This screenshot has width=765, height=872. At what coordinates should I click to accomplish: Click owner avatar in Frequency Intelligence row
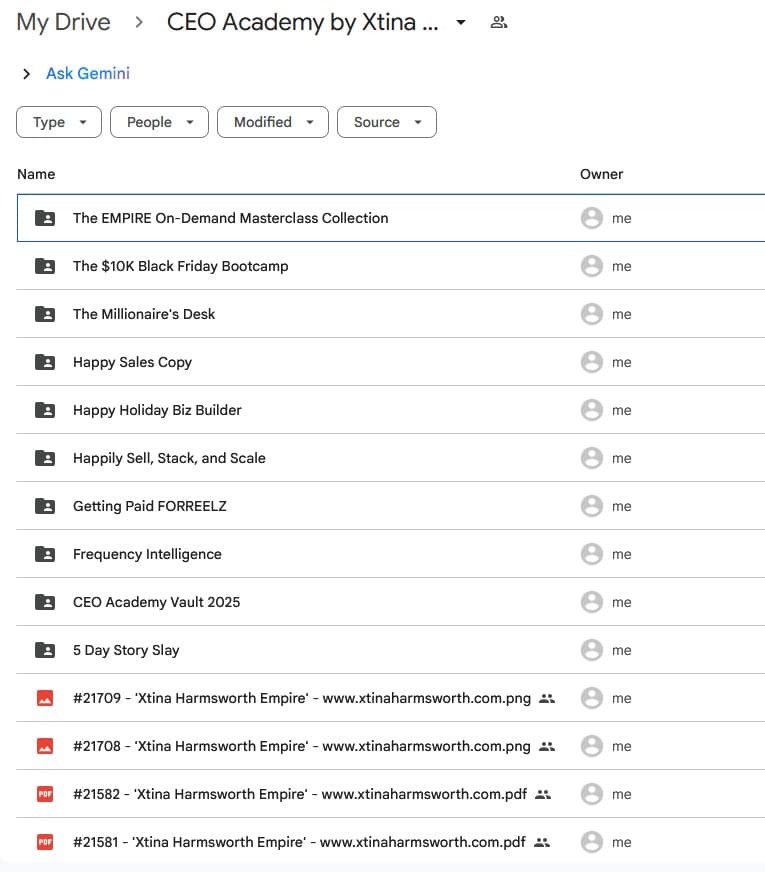[591, 554]
